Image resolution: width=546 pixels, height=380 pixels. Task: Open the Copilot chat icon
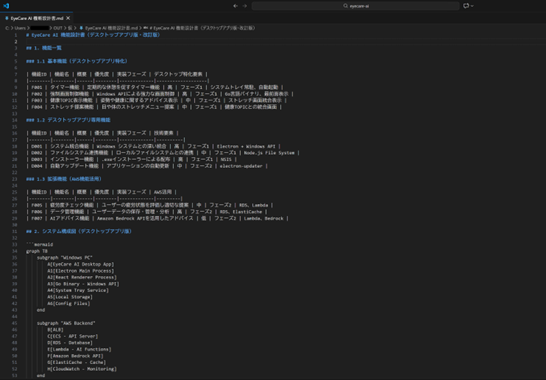pos(466,6)
